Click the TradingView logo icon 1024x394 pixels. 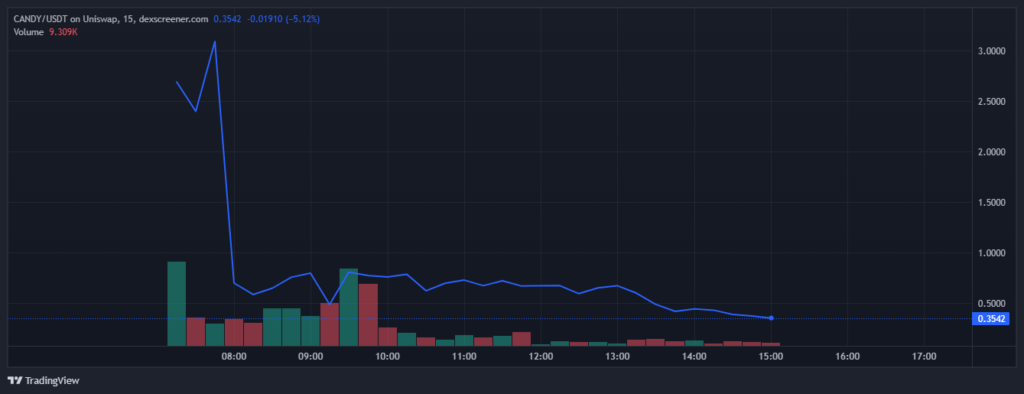point(14,380)
